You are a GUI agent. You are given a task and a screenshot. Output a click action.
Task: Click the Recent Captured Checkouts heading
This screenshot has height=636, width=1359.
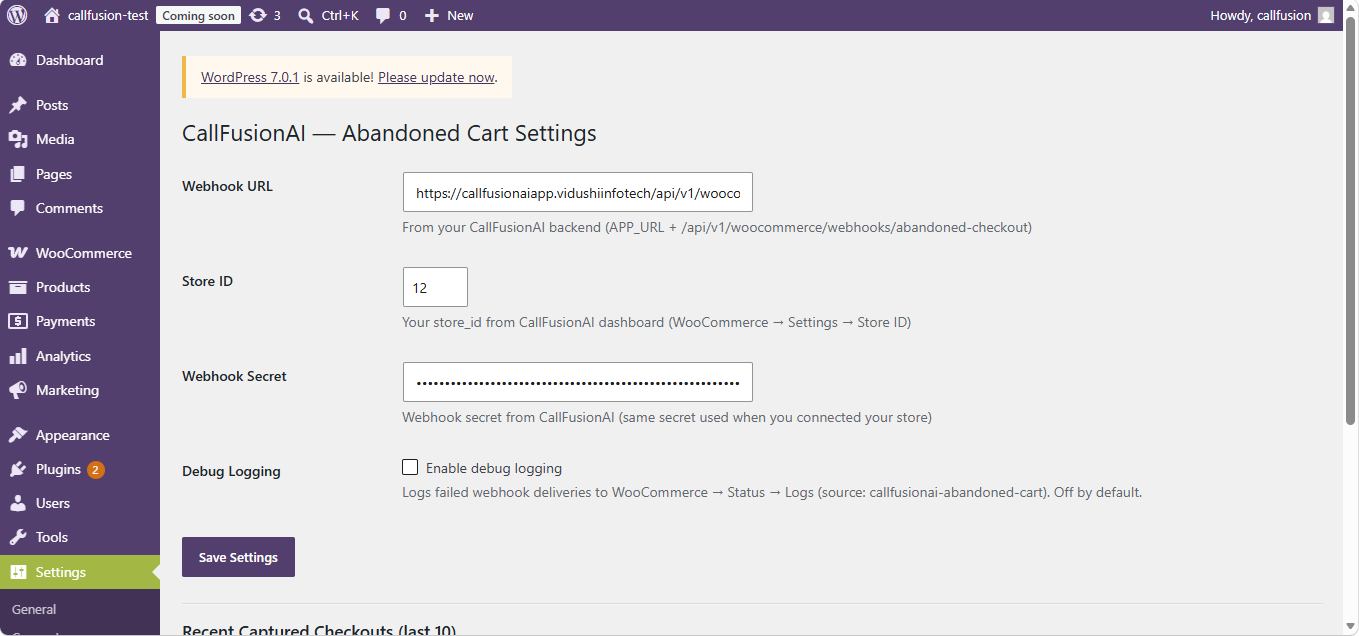319,630
